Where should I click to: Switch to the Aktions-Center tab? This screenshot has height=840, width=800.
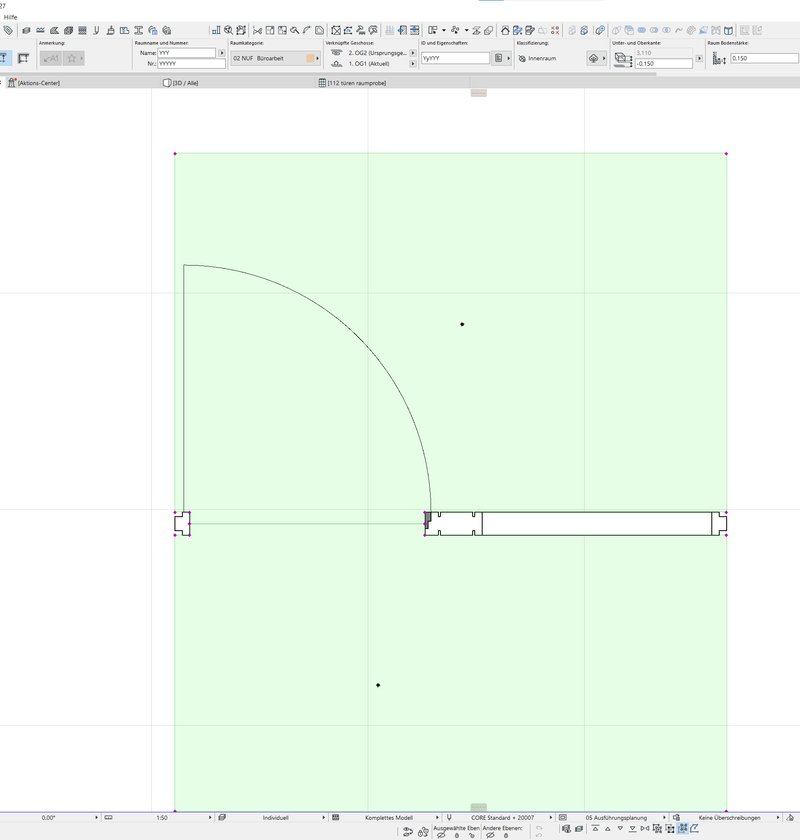tap(39, 83)
